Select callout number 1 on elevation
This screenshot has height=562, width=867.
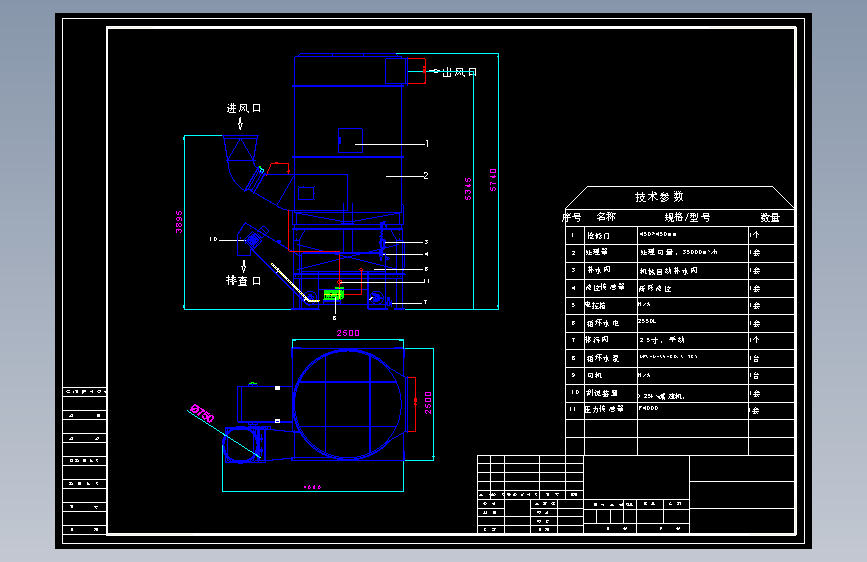(427, 144)
